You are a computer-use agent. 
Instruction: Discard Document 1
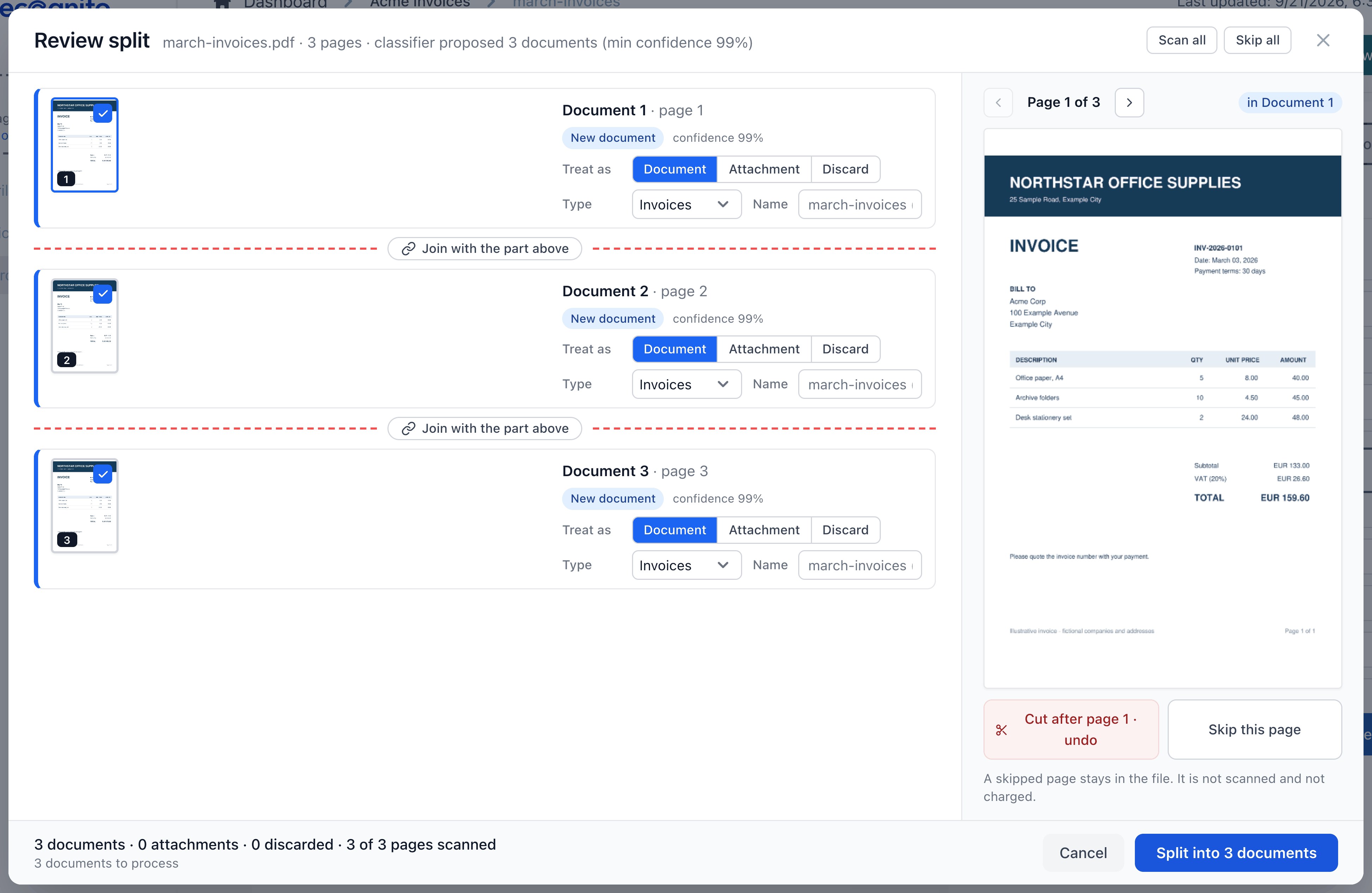[845, 169]
